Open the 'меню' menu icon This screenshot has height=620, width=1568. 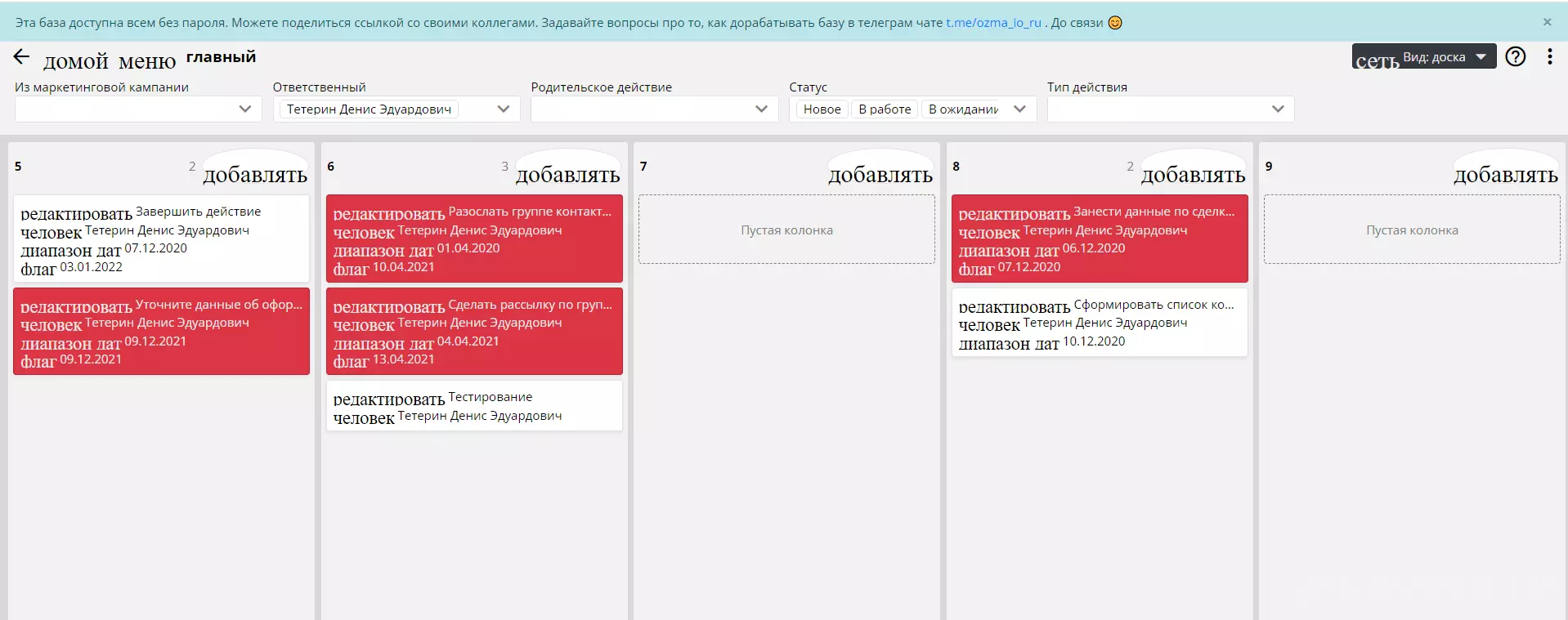(147, 60)
